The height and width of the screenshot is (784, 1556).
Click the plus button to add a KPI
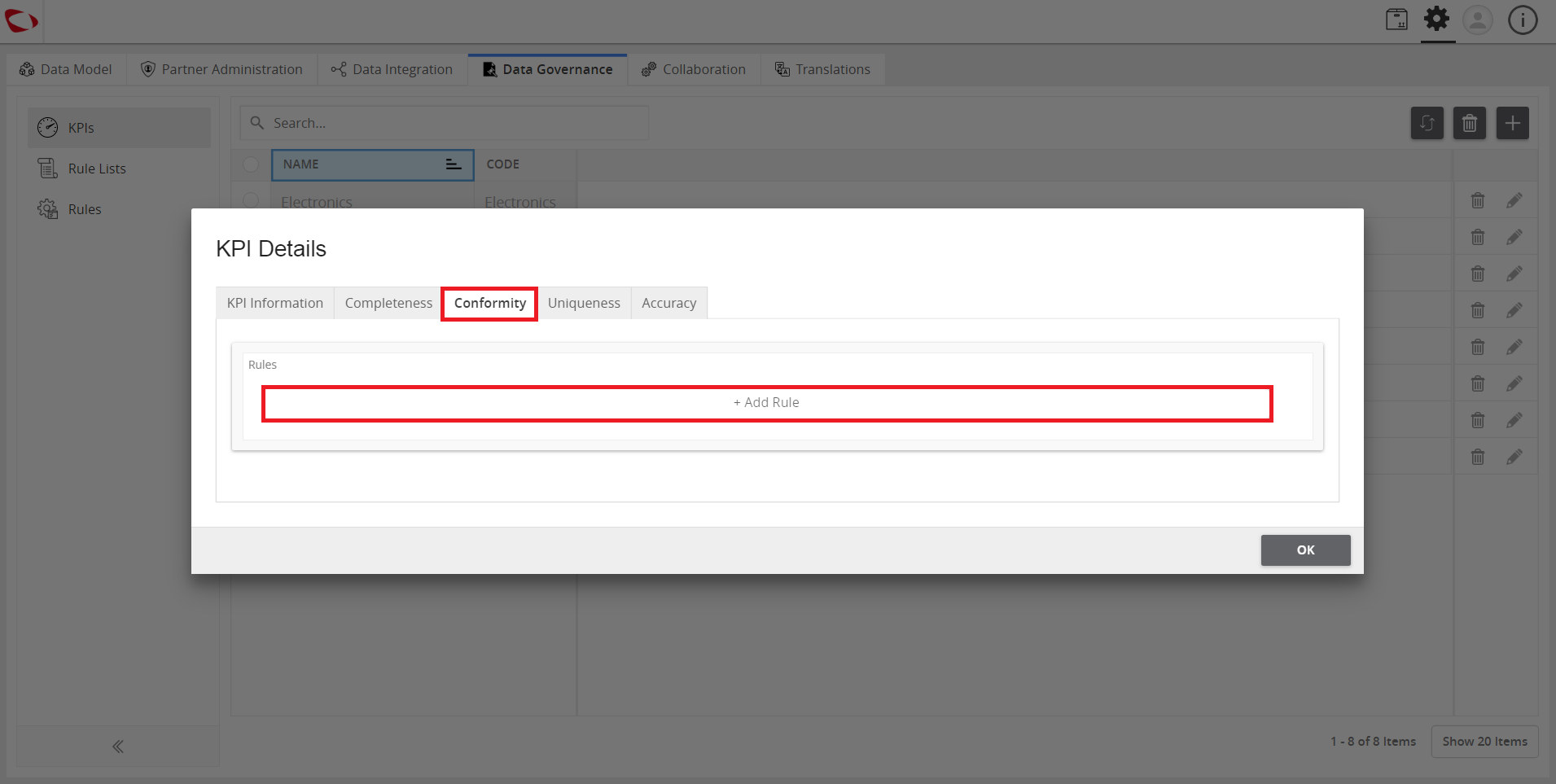1512,123
